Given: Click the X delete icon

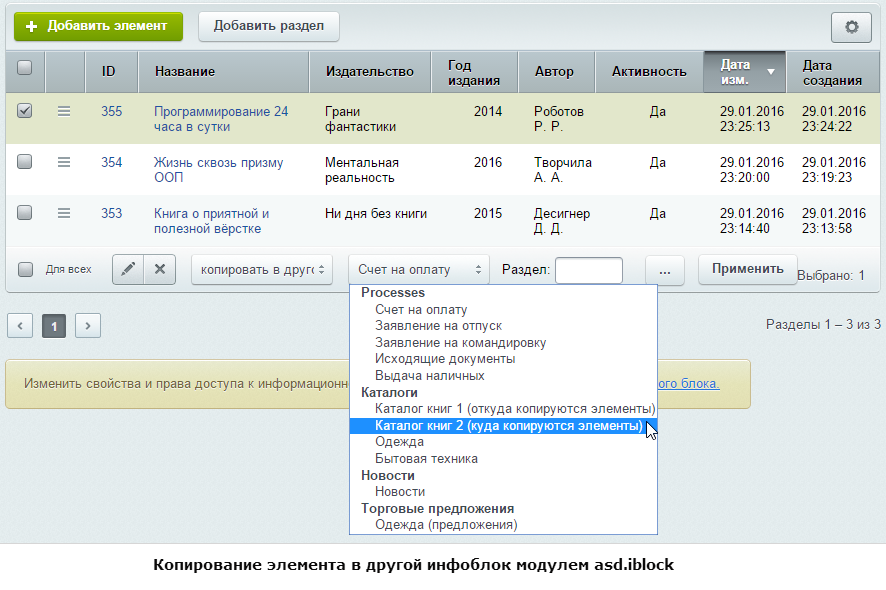Looking at the screenshot, I should pos(160,270).
